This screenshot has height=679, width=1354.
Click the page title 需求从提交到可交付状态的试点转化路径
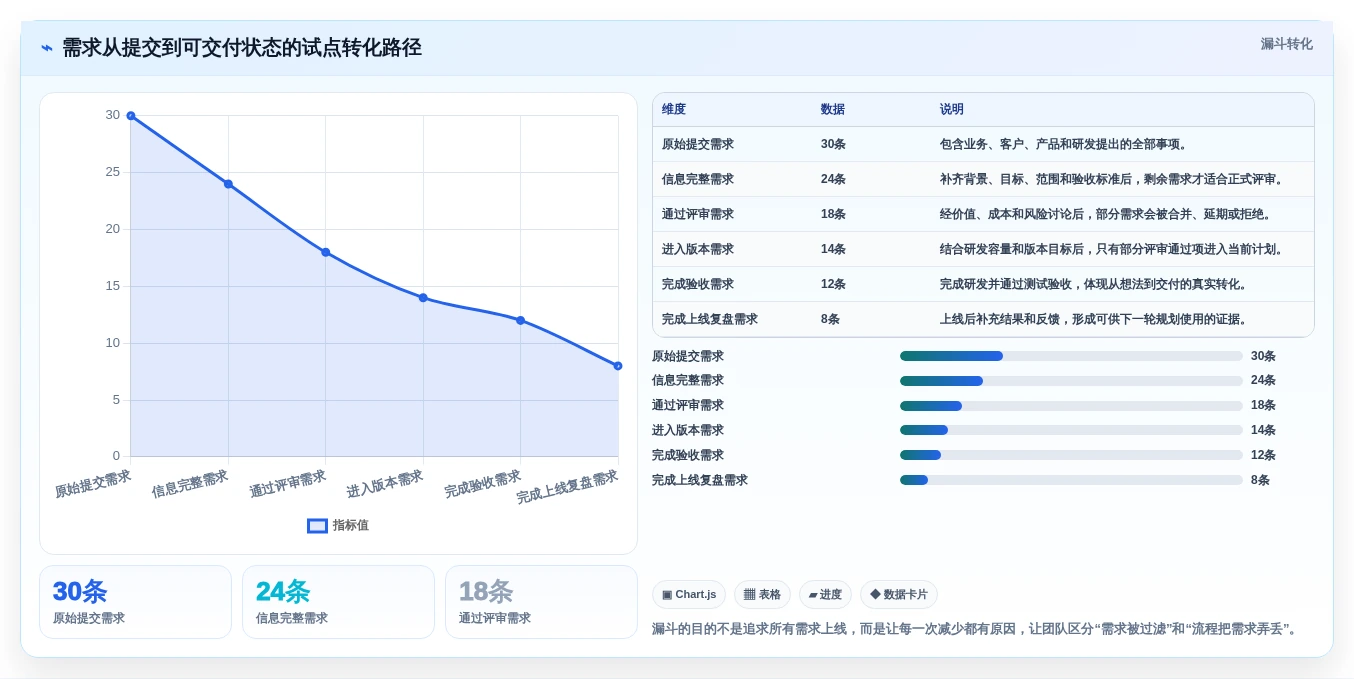coord(242,48)
